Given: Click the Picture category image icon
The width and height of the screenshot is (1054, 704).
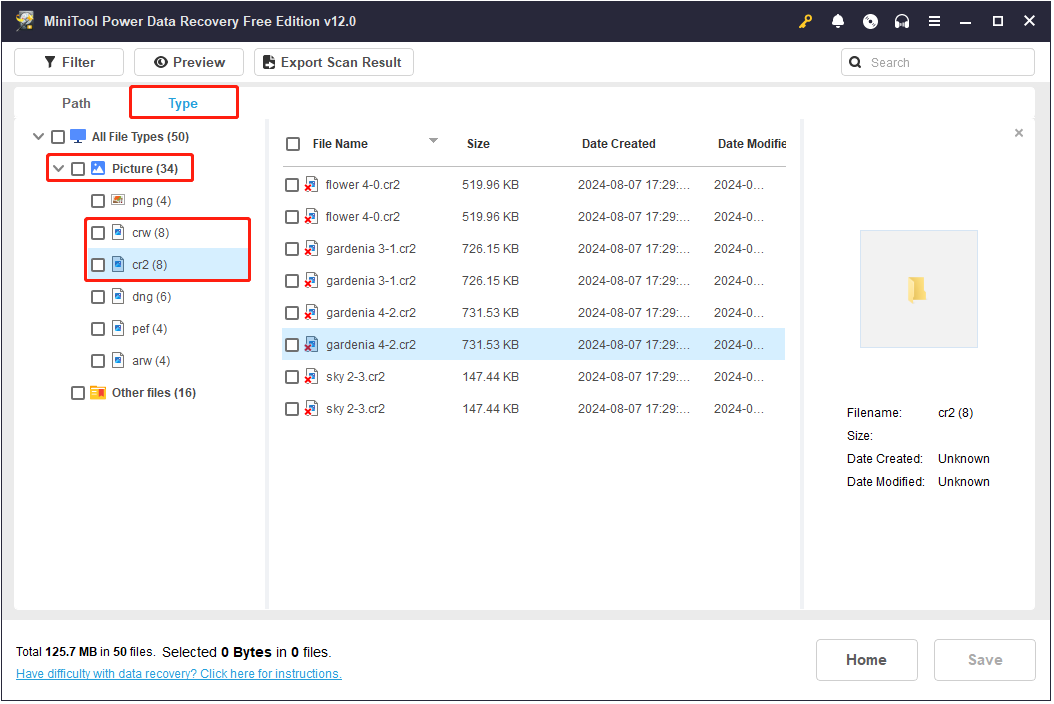Looking at the screenshot, I should [x=98, y=168].
